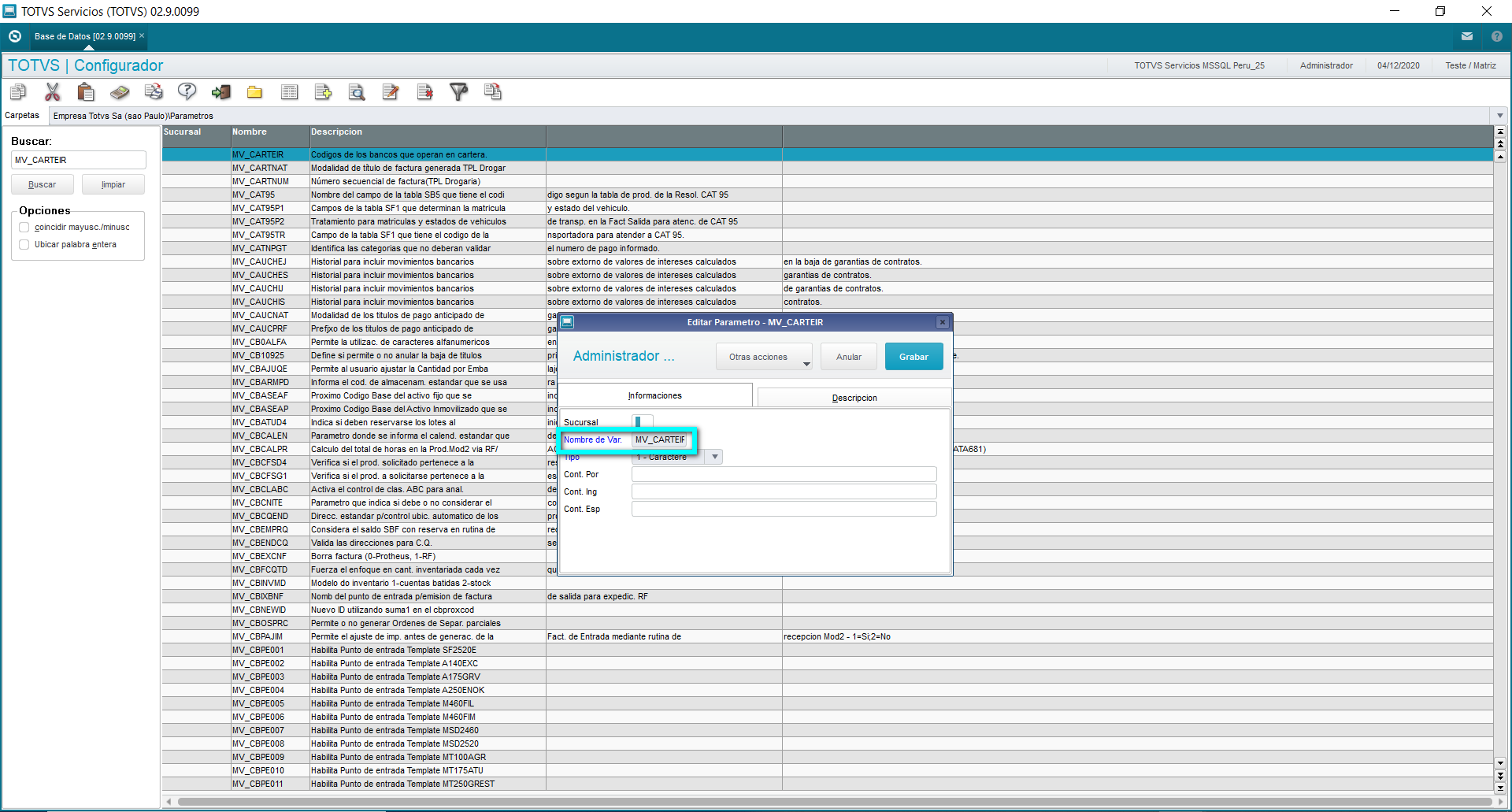Enable the Ubicar palabra entera checkbox
Image resolution: width=1512 pixels, height=812 pixels.
click(24, 245)
